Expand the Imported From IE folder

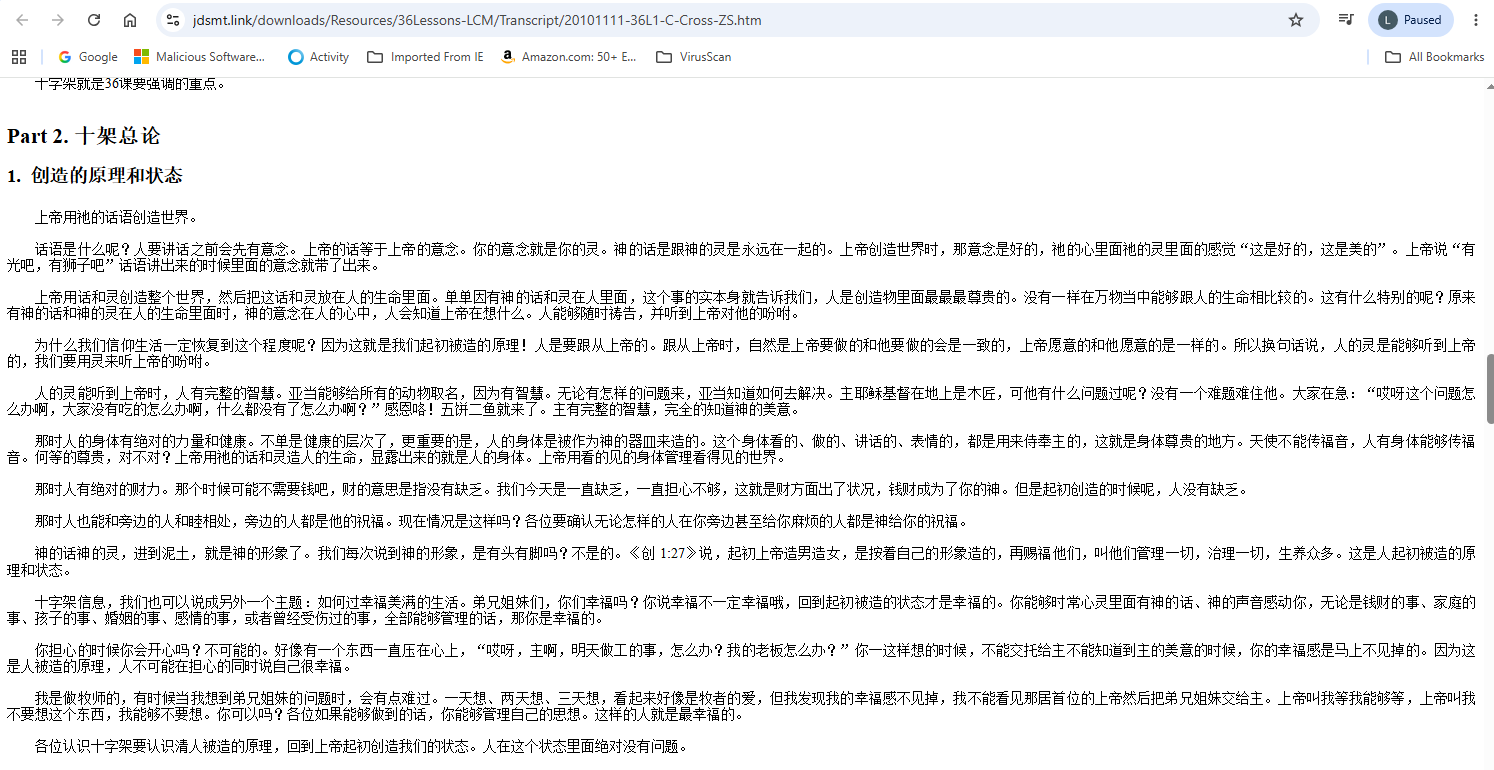tap(425, 57)
